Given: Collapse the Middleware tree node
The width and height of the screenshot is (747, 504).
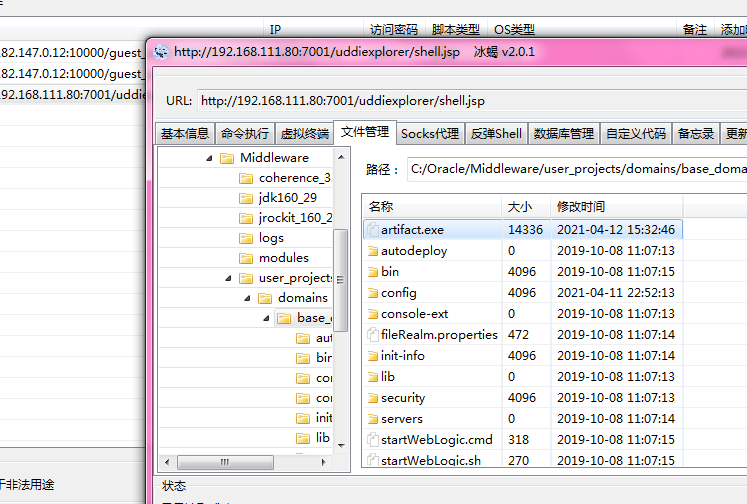Looking at the screenshot, I should point(209,158).
